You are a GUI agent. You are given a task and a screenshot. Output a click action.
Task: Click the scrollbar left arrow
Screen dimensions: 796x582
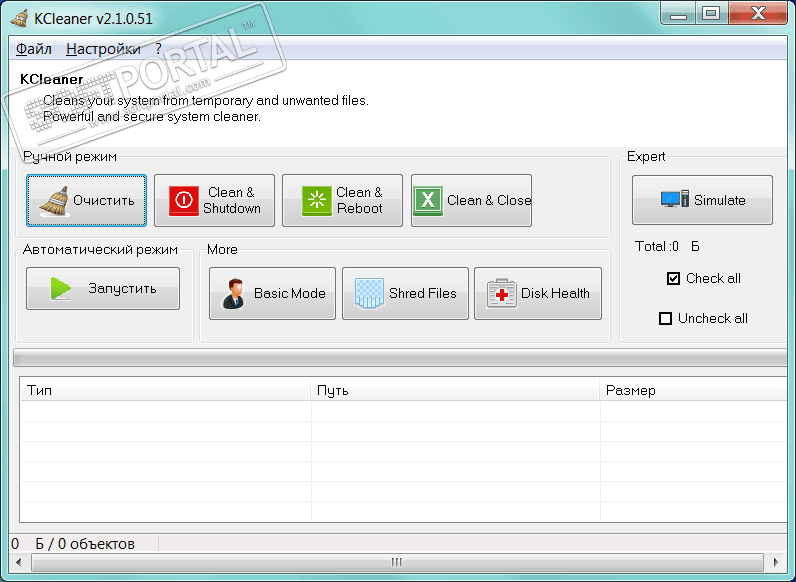19,562
